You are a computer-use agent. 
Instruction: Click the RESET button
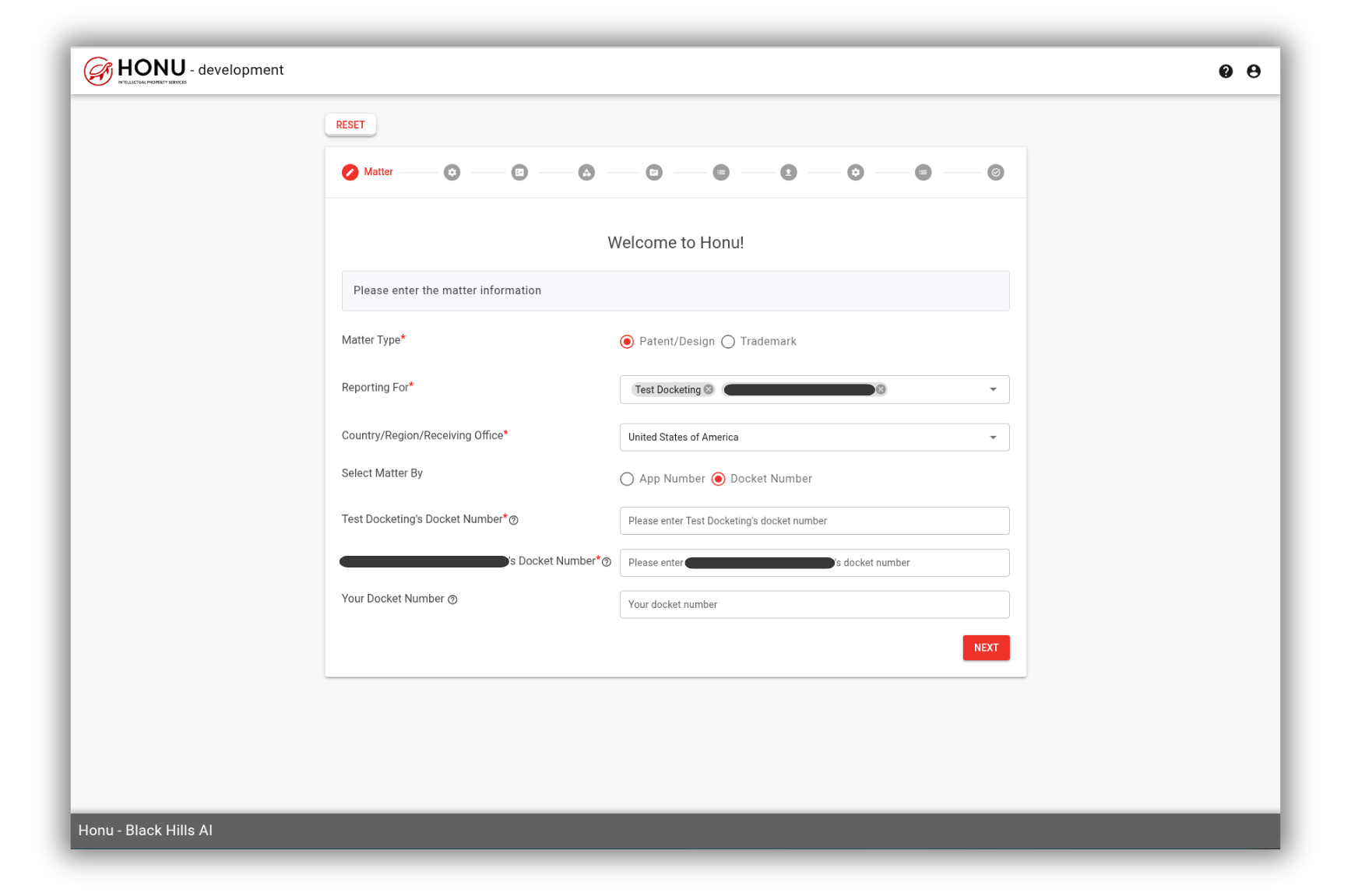tap(350, 125)
